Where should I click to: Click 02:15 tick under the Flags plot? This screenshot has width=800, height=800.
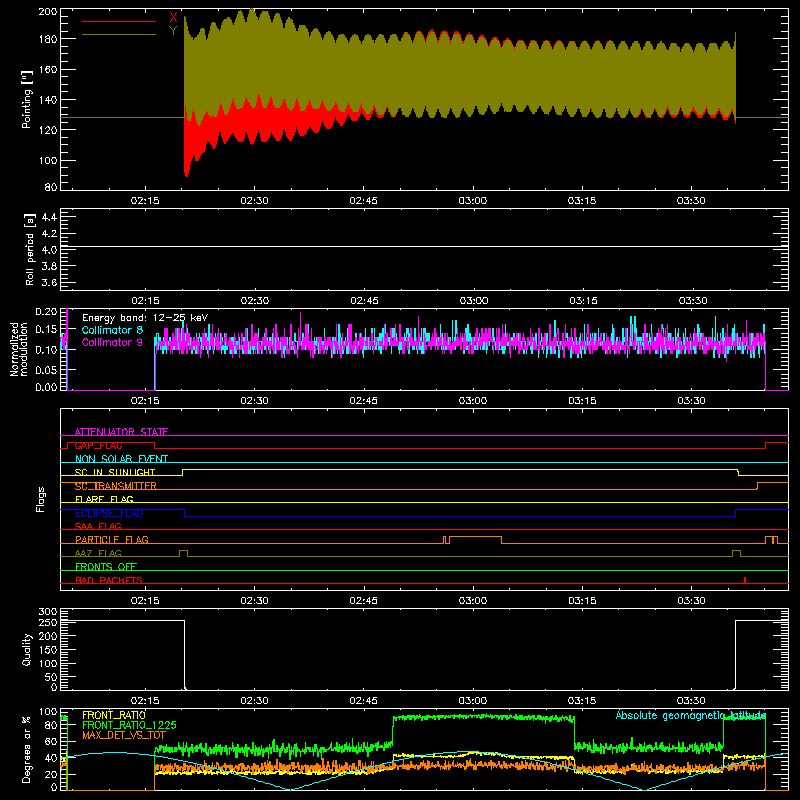coord(145,601)
